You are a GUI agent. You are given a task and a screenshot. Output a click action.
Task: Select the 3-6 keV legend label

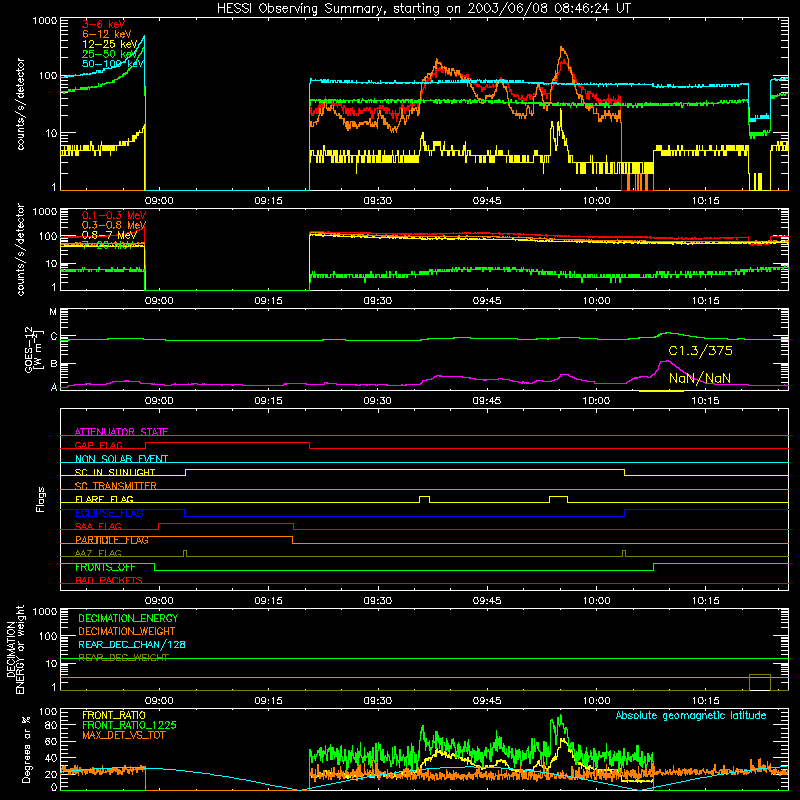[104, 24]
